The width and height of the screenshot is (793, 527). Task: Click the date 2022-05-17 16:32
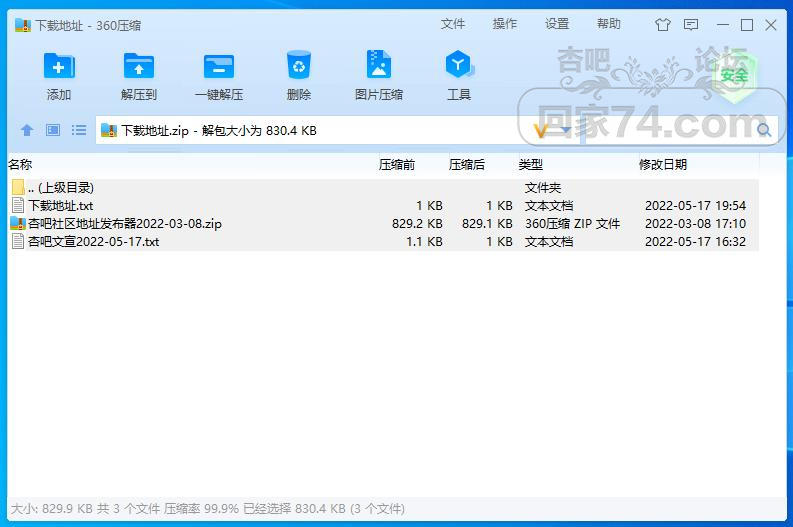[x=695, y=242]
